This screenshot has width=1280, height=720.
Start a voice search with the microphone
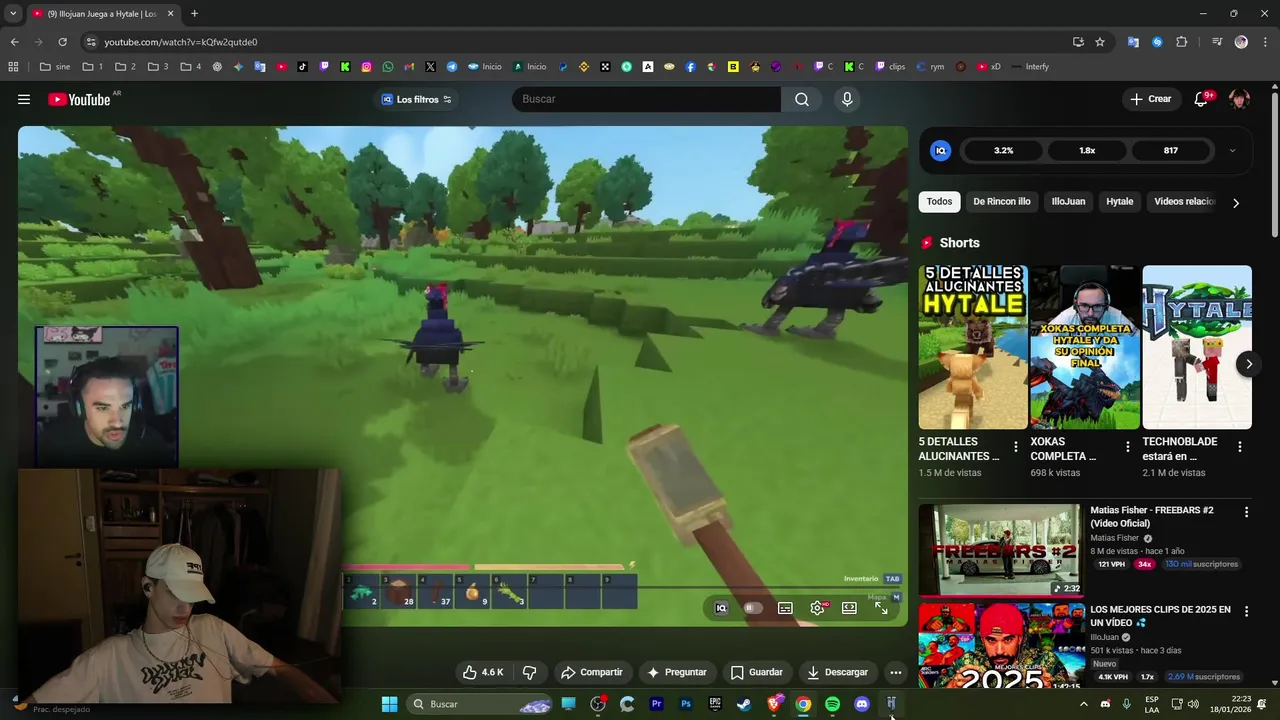click(x=847, y=99)
